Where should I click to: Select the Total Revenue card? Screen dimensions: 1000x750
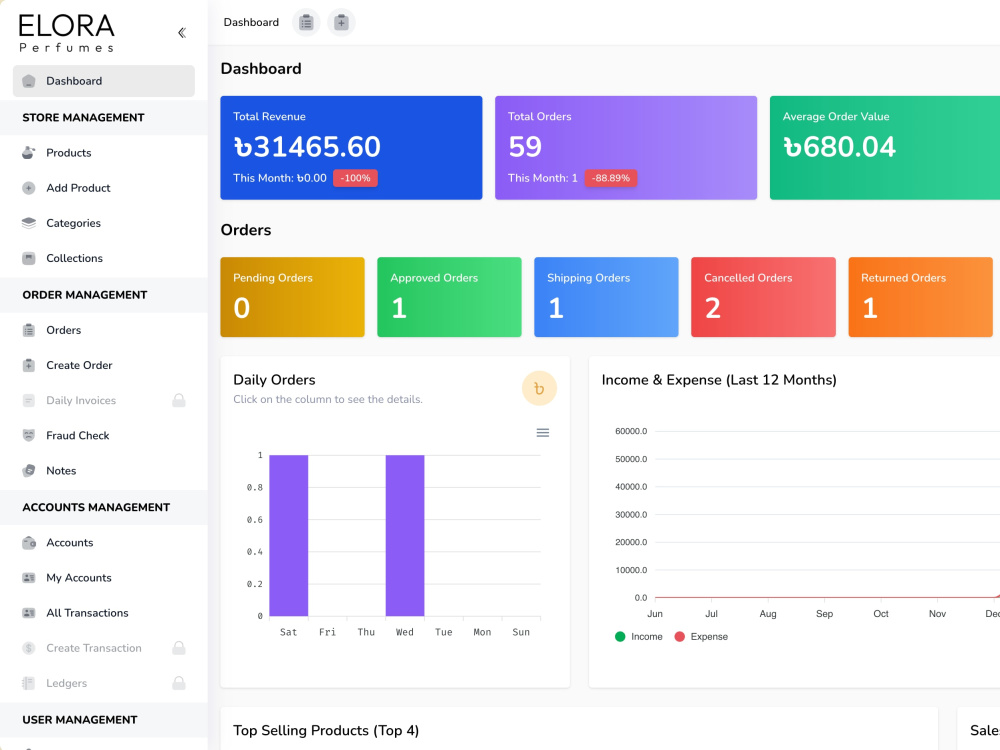(351, 148)
